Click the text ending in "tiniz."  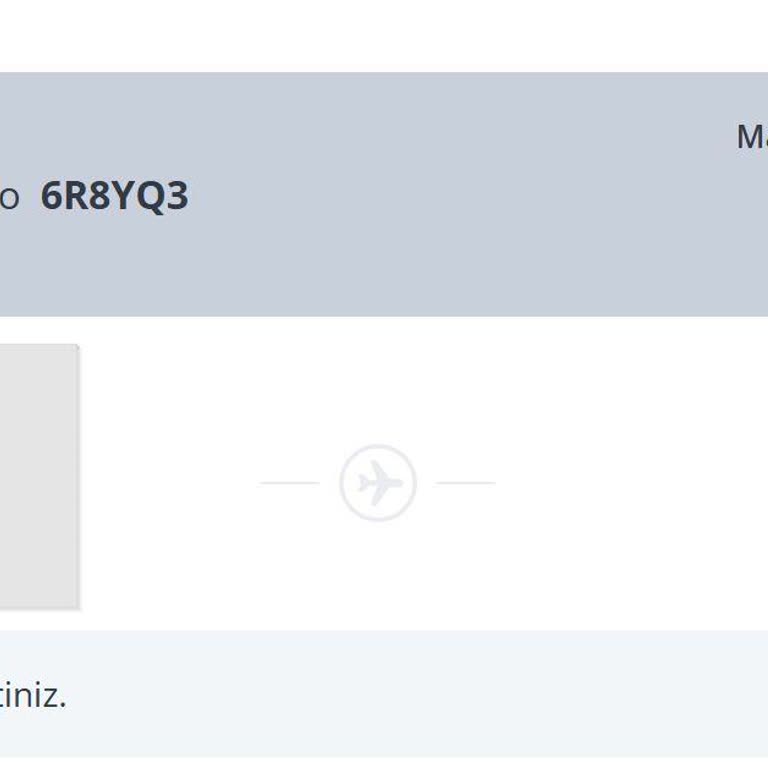(32, 695)
